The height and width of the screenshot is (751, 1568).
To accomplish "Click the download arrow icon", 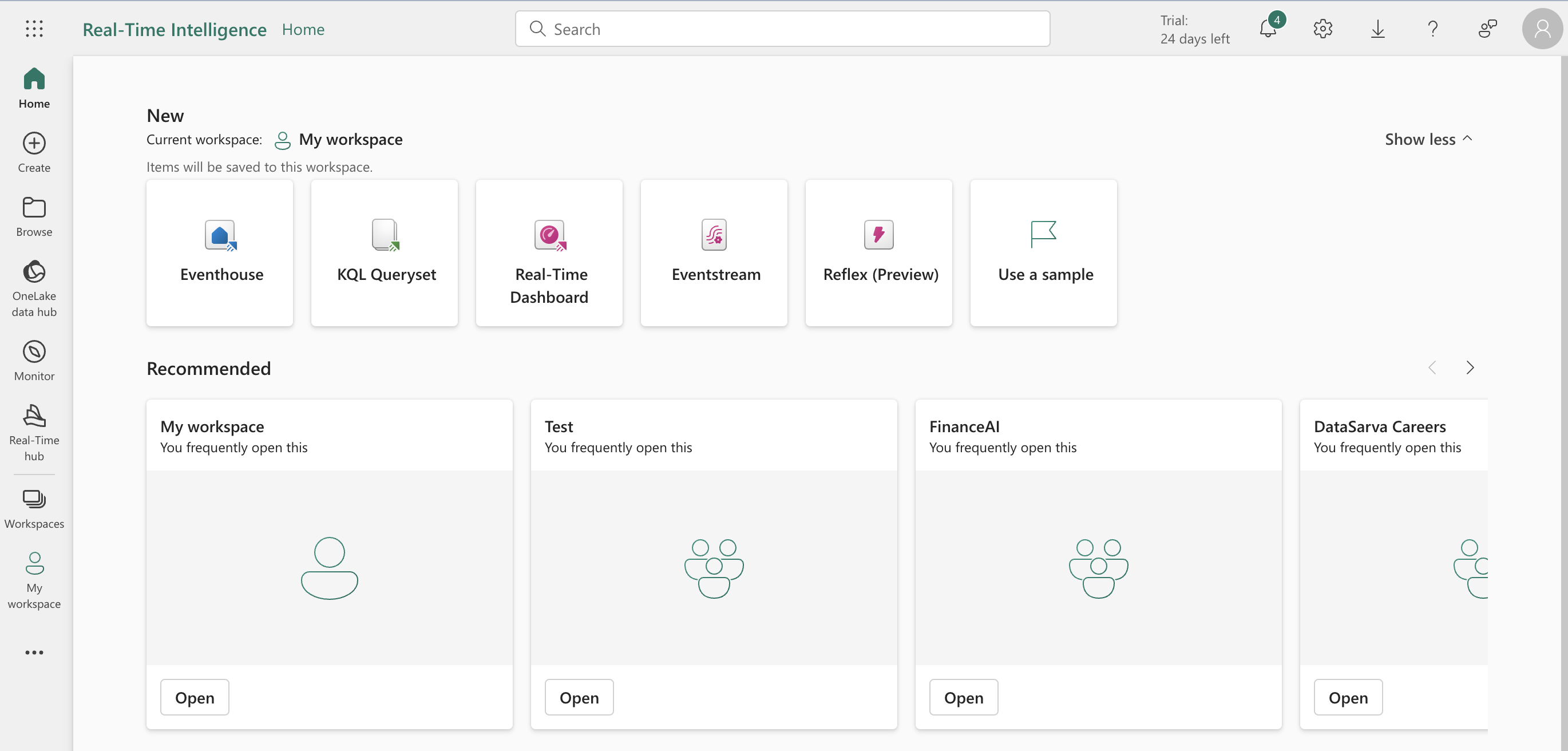I will [x=1377, y=29].
